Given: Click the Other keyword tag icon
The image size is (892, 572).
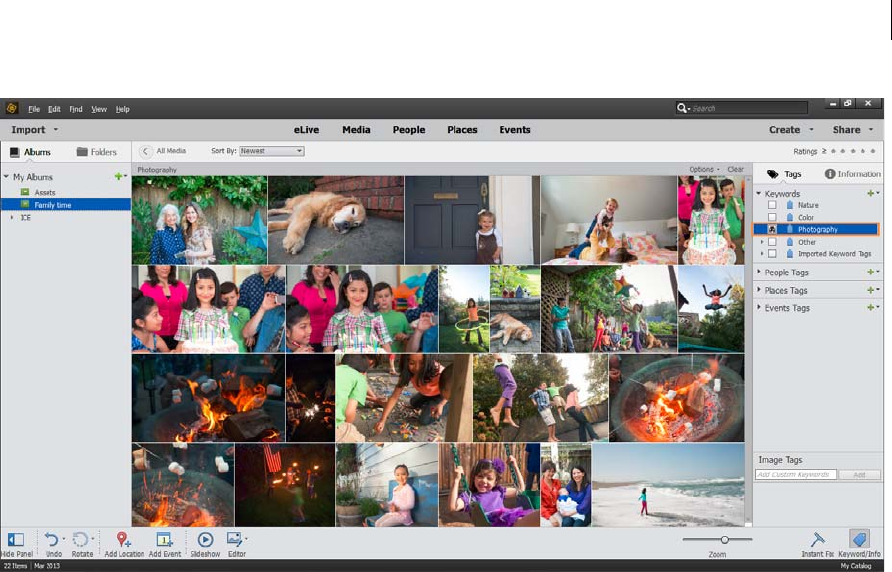Looking at the screenshot, I should click(x=790, y=242).
